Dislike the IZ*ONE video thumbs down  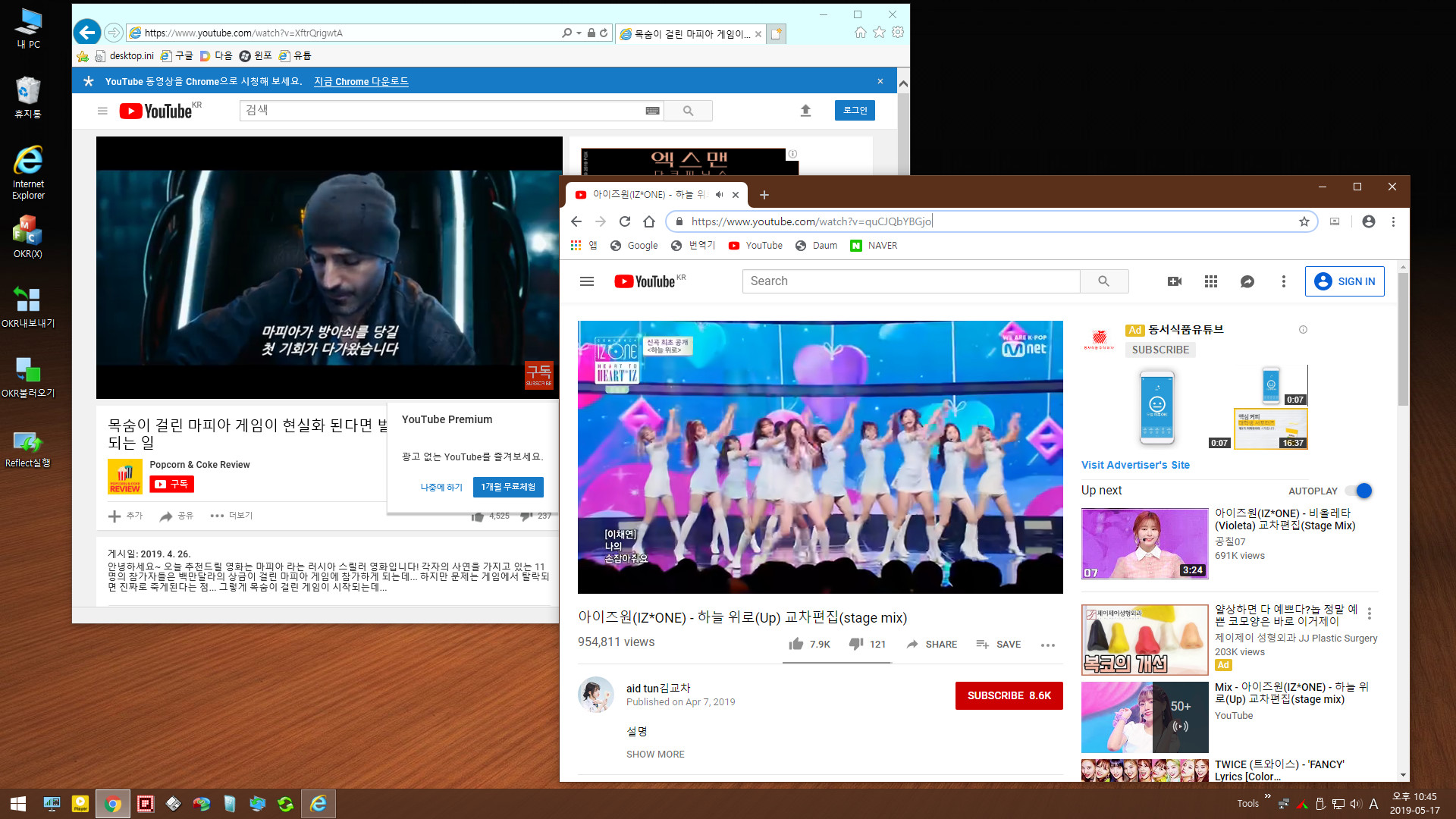(x=856, y=644)
